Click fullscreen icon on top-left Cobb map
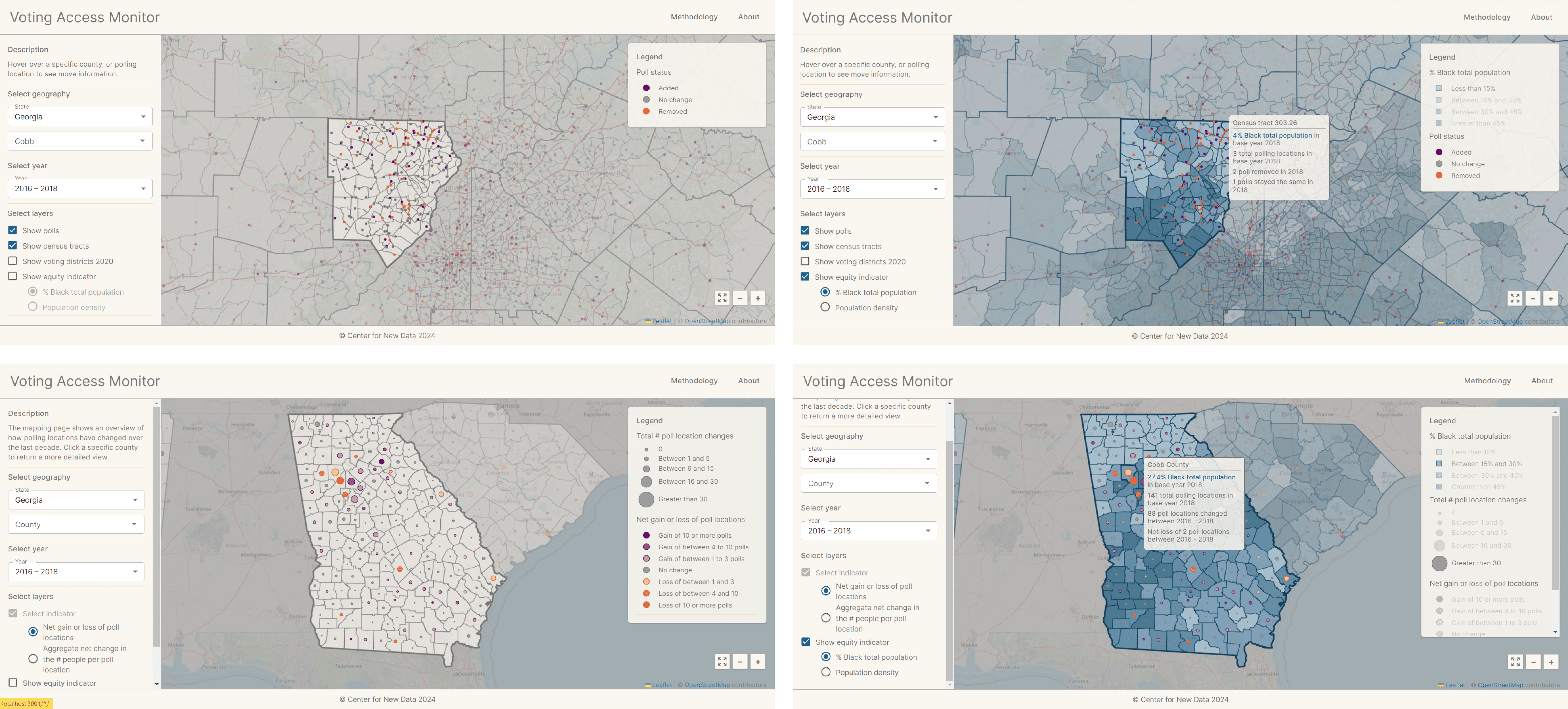The width and height of the screenshot is (1568, 709). pyautogui.click(x=722, y=298)
